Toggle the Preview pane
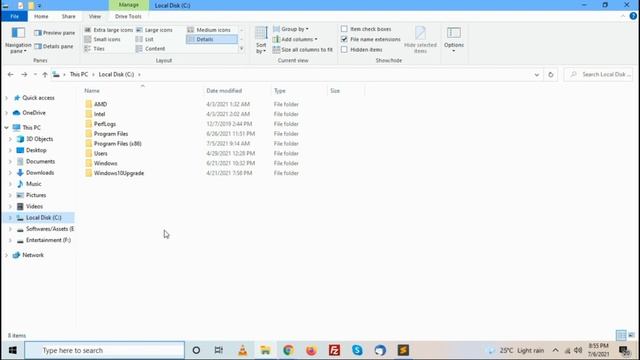 (55, 33)
